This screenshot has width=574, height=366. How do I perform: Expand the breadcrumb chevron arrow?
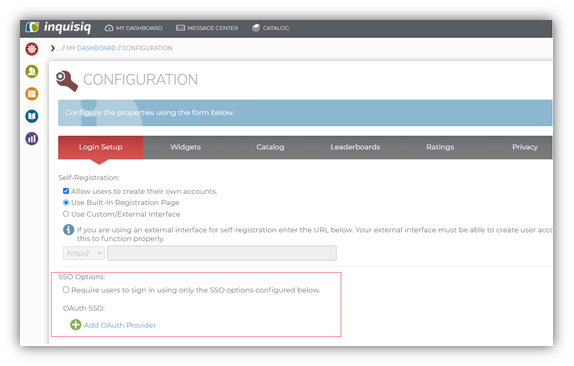point(53,48)
